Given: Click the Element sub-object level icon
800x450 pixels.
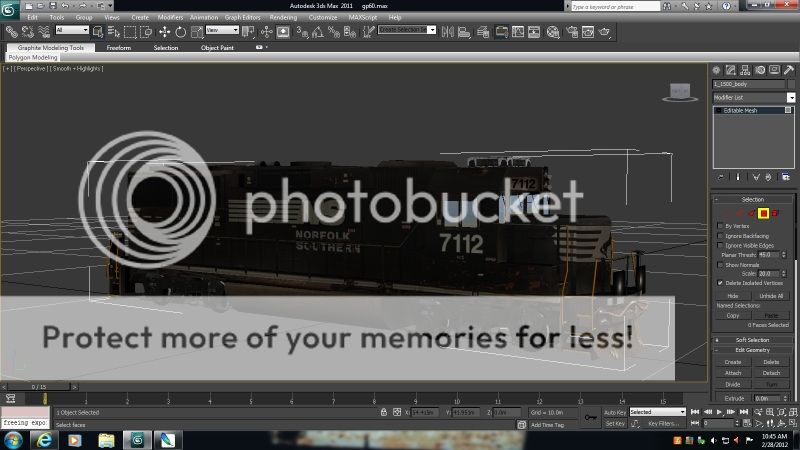Looking at the screenshot, I should pos(776,213).
